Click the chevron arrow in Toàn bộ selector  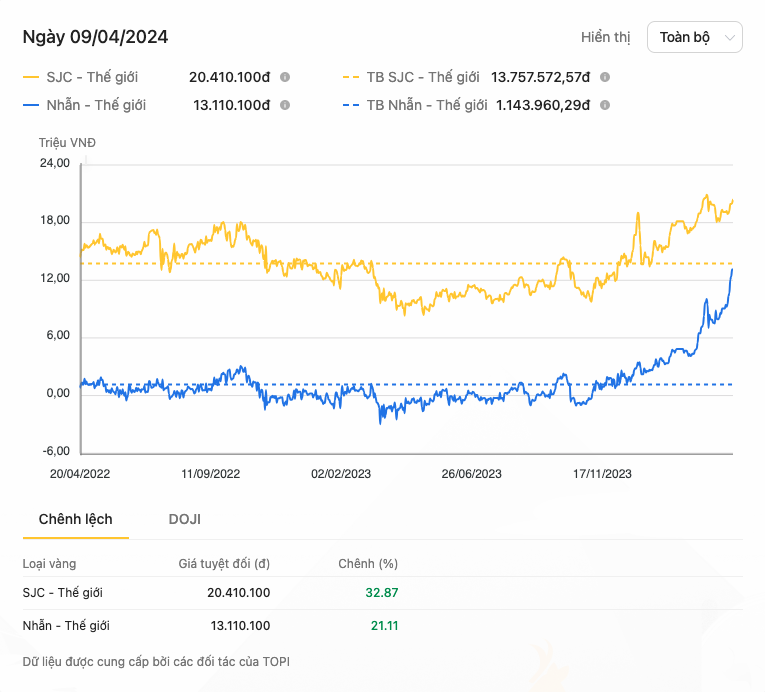[730, 38]
